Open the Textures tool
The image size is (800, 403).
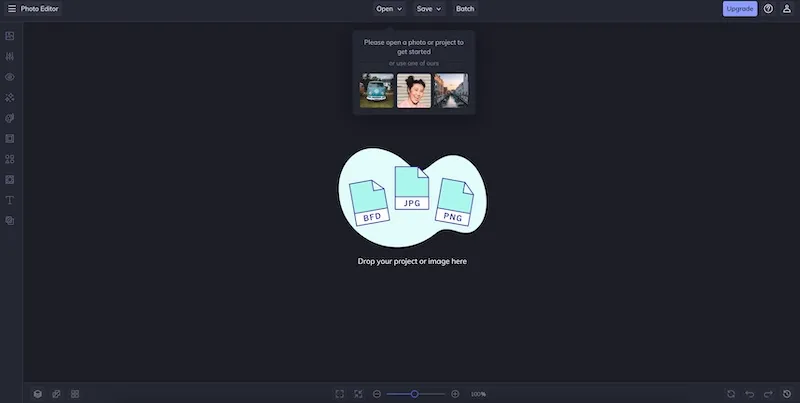pyautogui.click(x=10, y=221)
